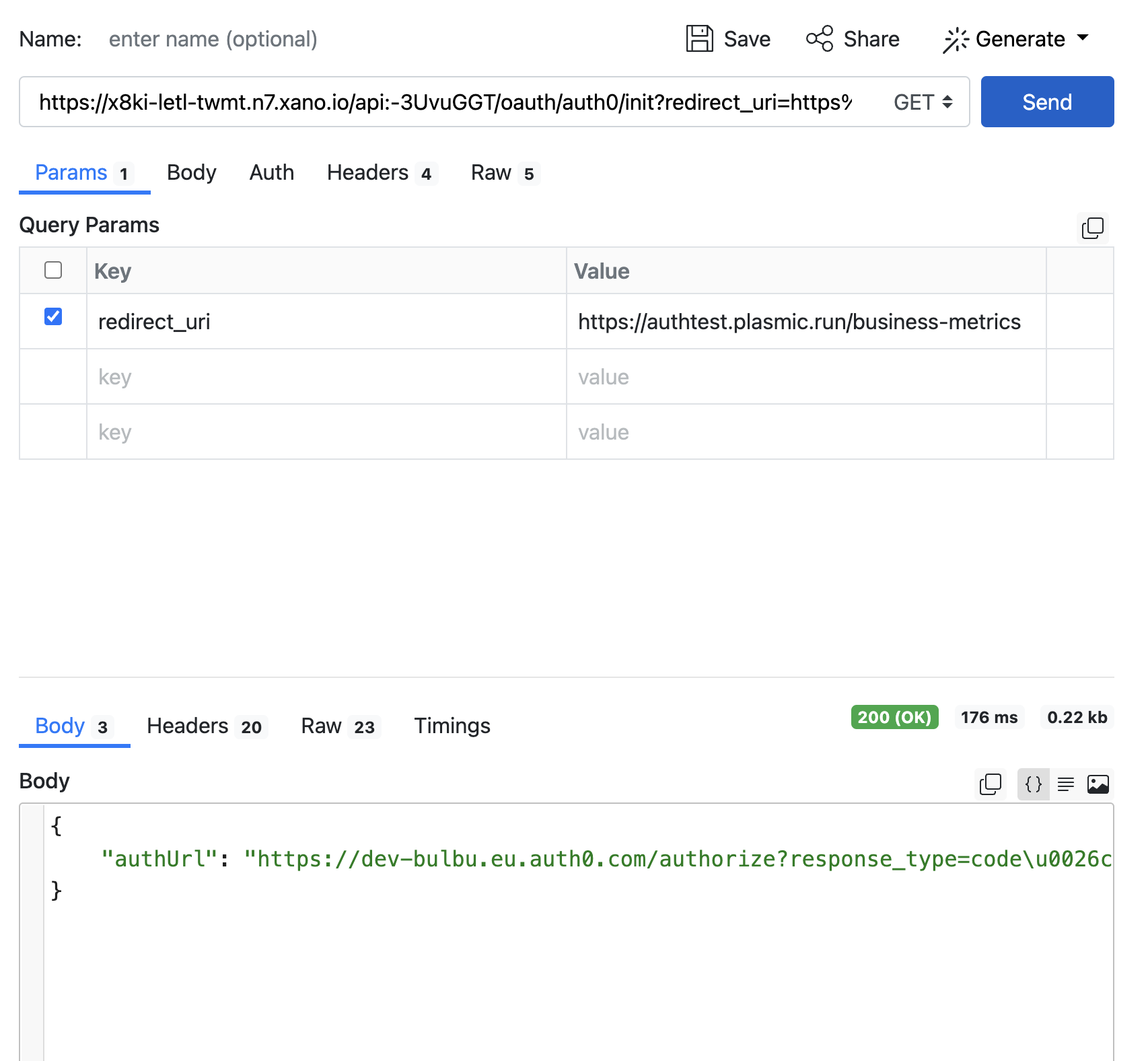Open the response Timings tab

coord(452,726)
